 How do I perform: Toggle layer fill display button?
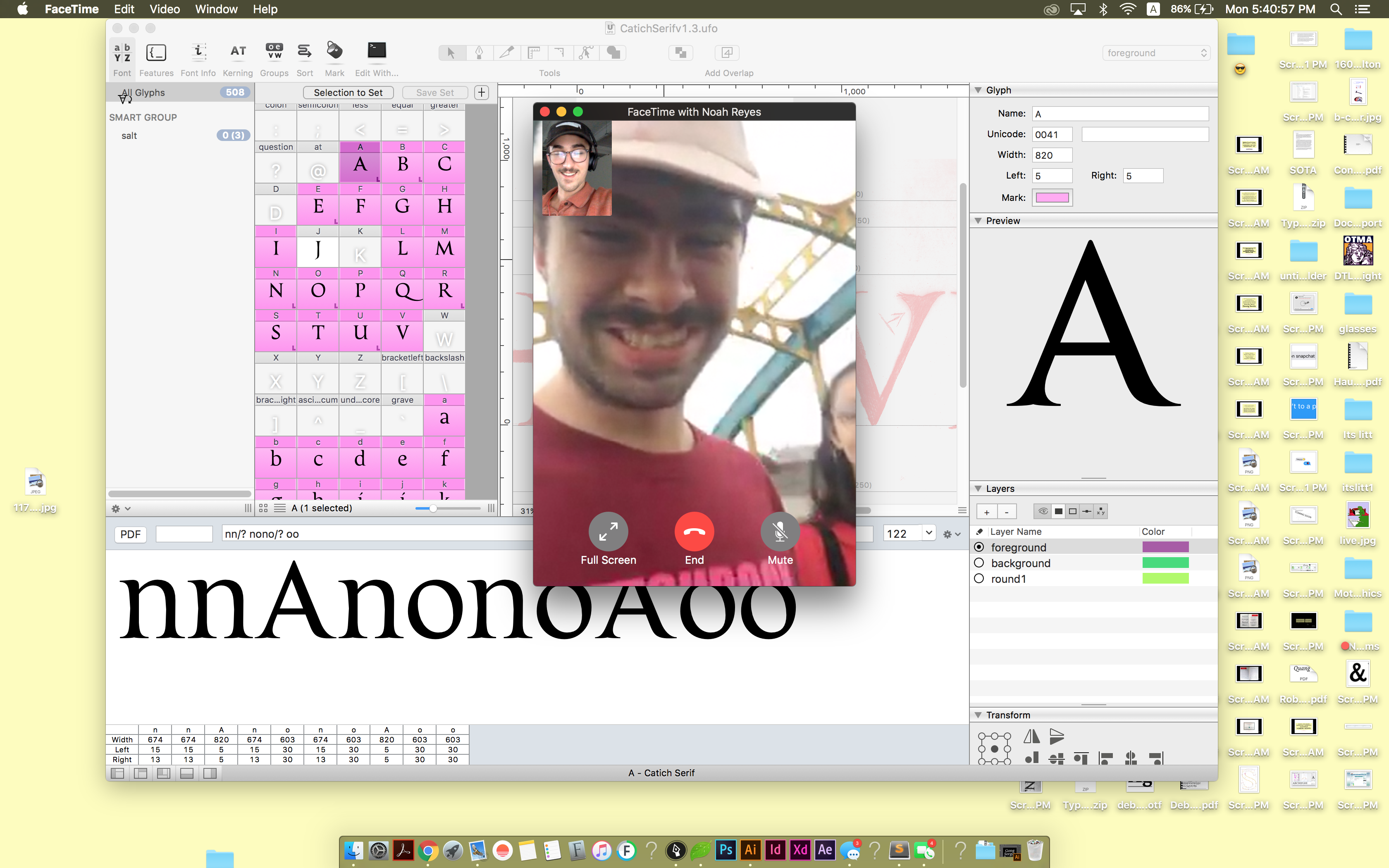(1058, 512)
